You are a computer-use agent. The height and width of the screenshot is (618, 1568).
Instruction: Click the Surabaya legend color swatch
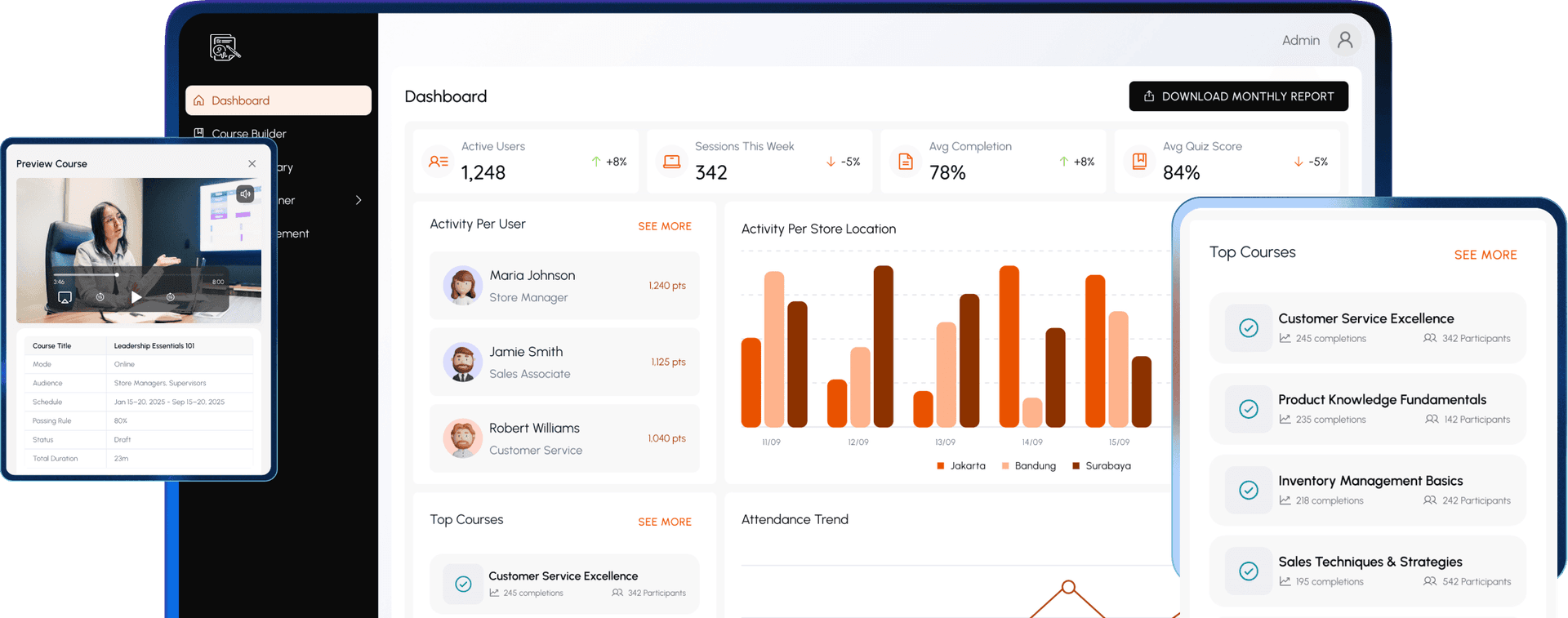tap(1076, 466)
